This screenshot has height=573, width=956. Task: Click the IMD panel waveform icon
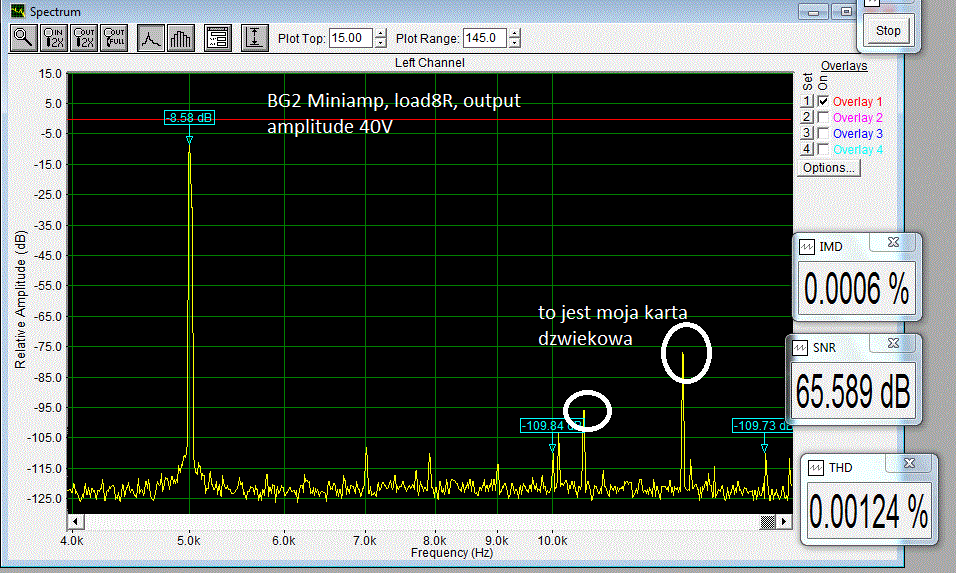point(807,247)
